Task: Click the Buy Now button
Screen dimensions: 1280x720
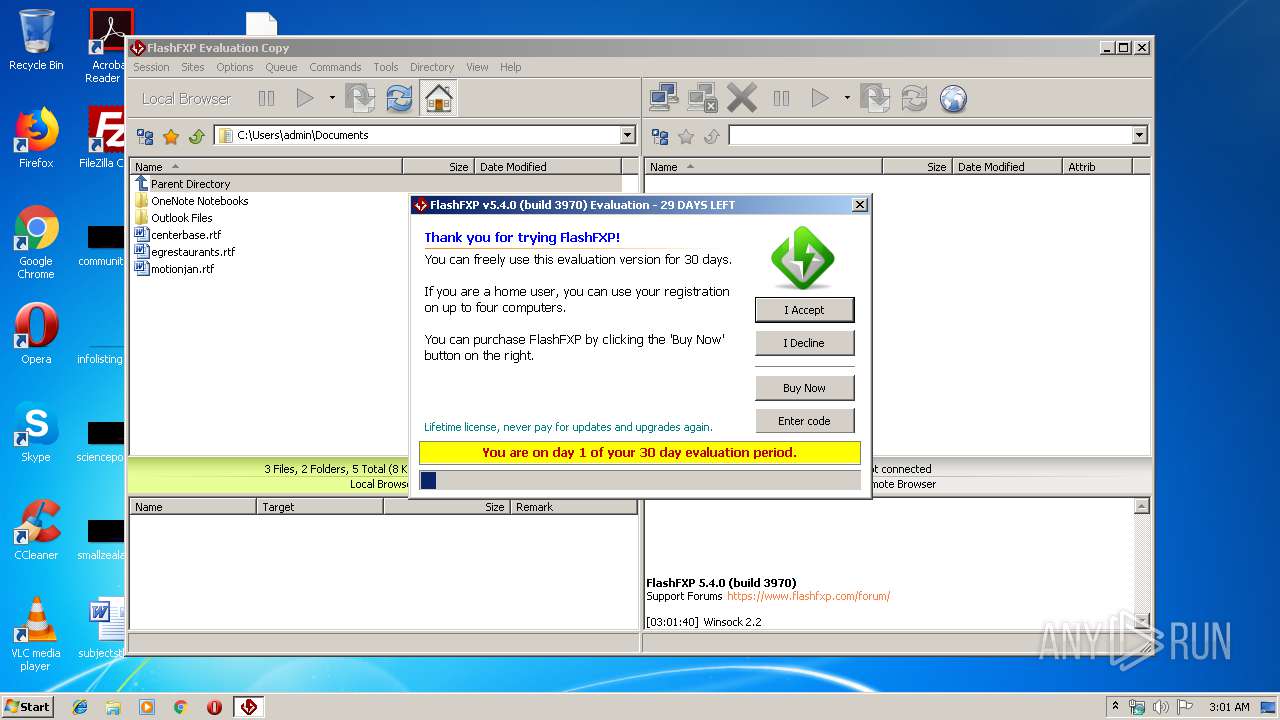Action: click(804, 388)
